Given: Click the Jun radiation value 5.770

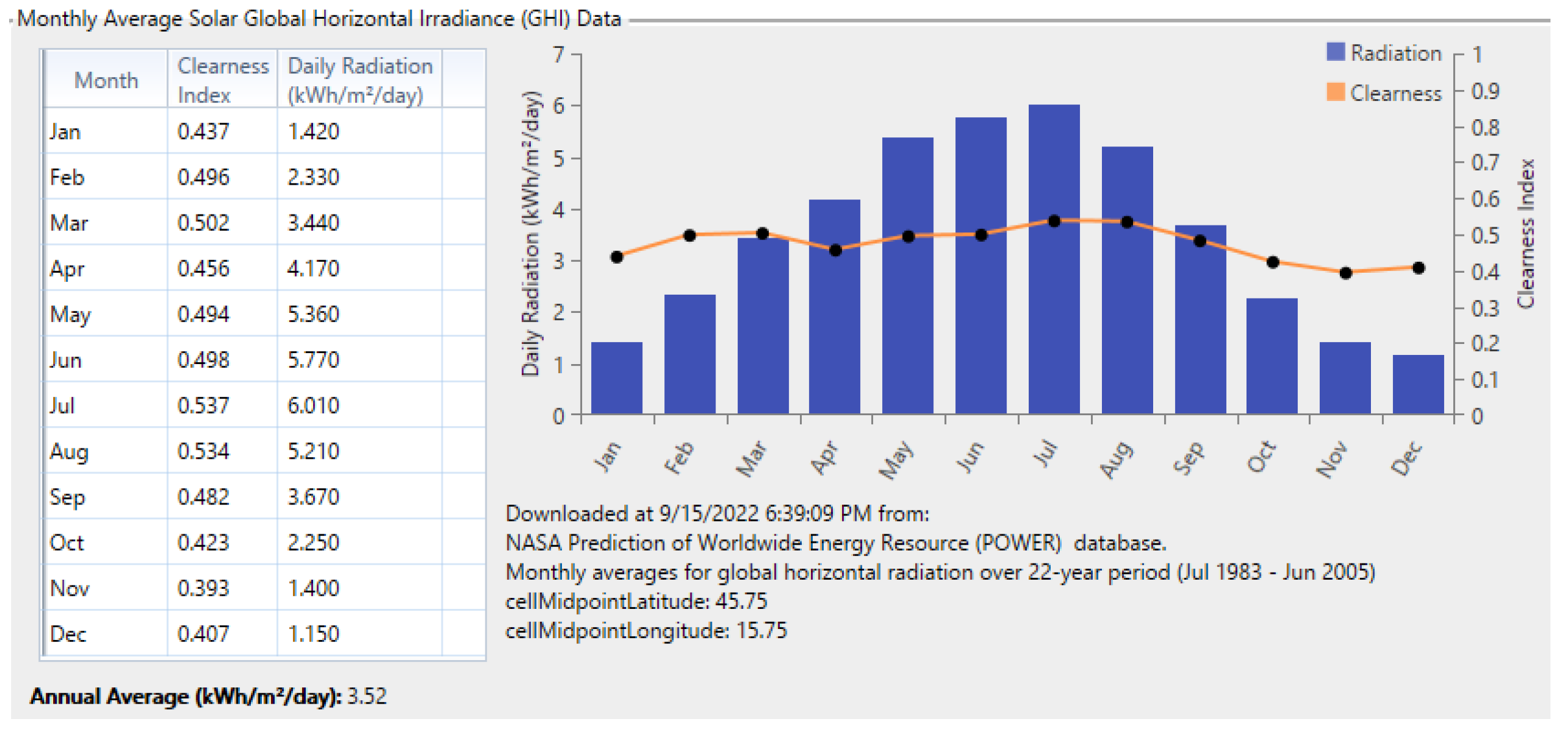Looking at the screenshot, I should point(313,360).
